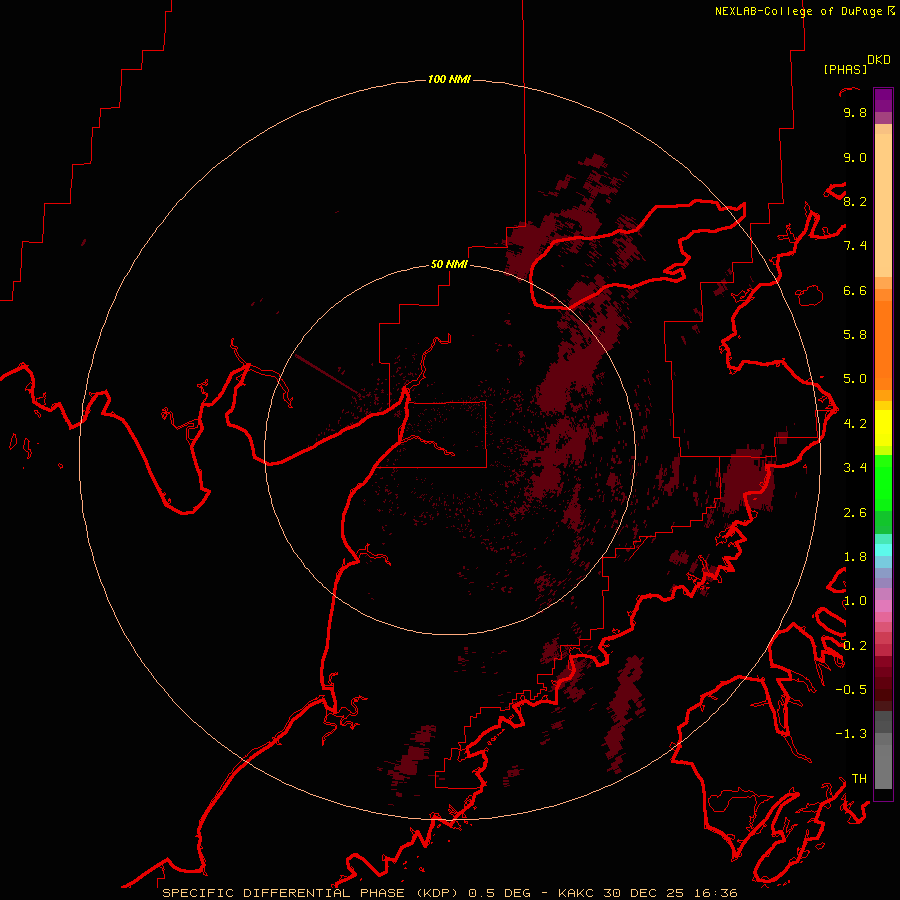This screenshot has width=900, height=900.
Task: Click the 100 NMI range ring label
Action: coord(449,79)
